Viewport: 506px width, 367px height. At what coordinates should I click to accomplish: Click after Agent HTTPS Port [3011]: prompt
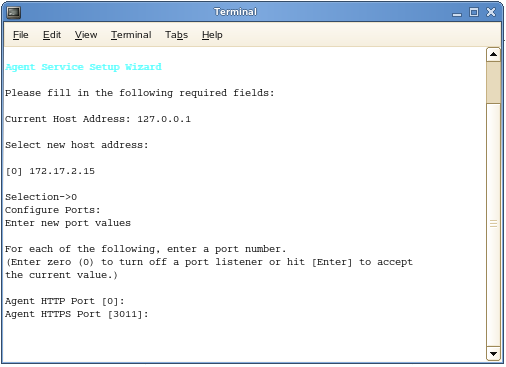pos(154,314)
